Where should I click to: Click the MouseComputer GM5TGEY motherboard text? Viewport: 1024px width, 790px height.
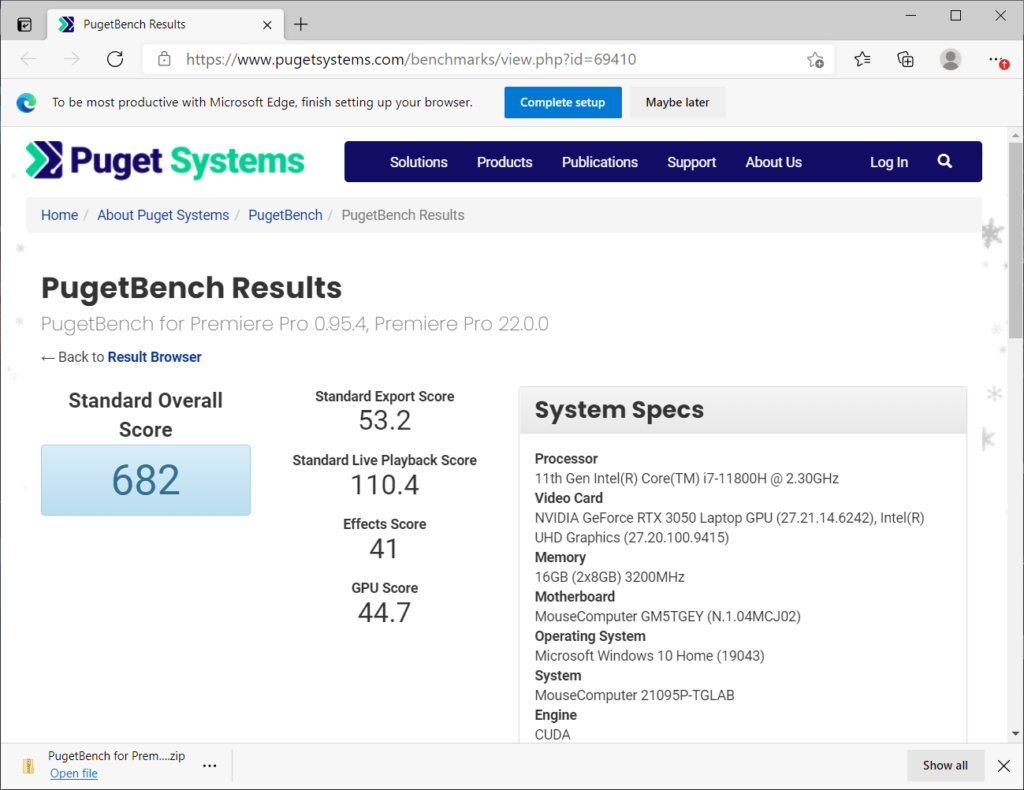[x=667, y=616]
